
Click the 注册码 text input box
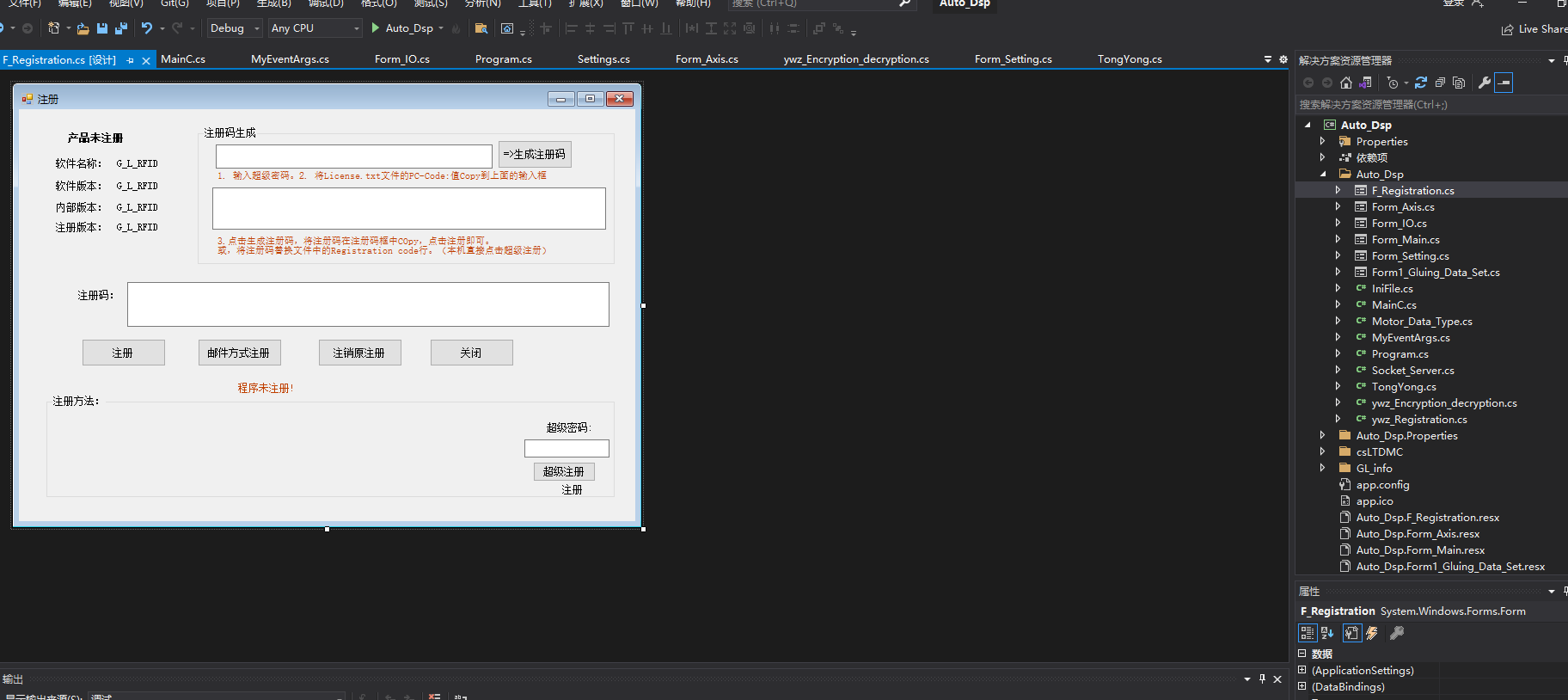point(368,304)
